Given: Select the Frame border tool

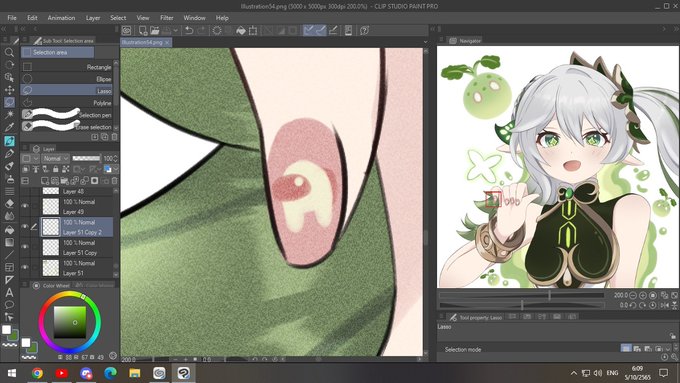Looking at the screenshot, I should 9,267.
